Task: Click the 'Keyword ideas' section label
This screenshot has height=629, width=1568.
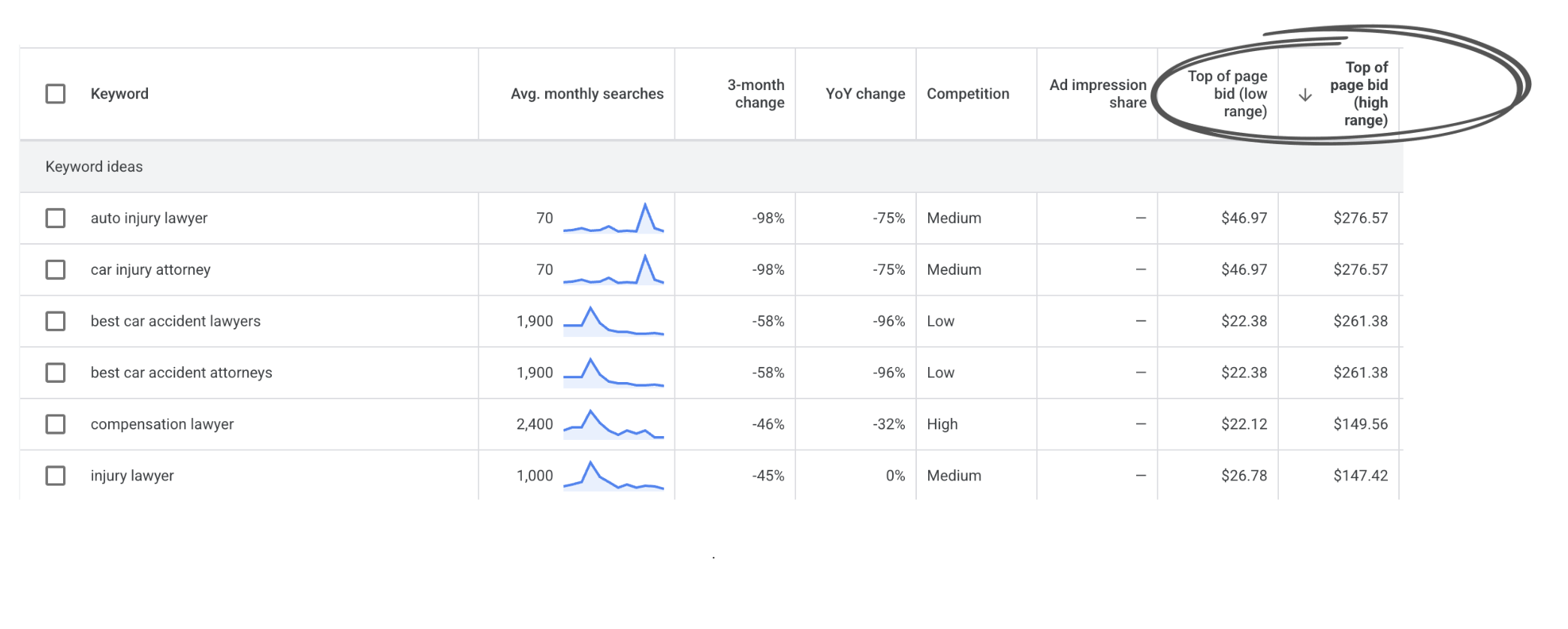Action: [94, 167]
